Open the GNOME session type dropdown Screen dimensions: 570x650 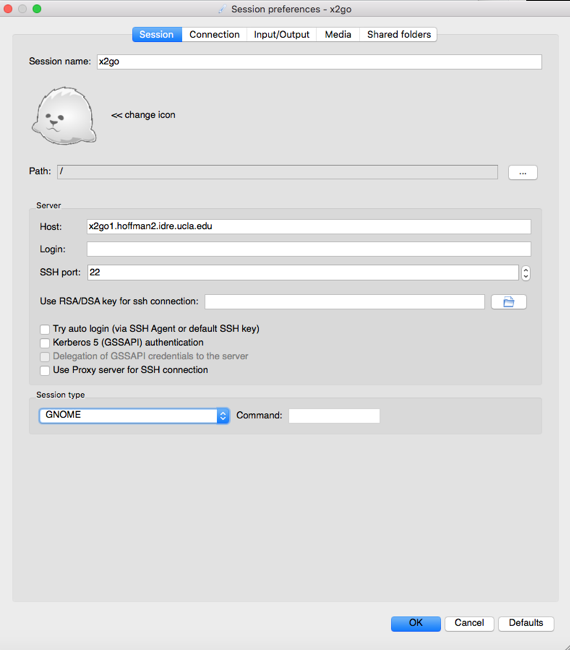click(x=134, y=415)
